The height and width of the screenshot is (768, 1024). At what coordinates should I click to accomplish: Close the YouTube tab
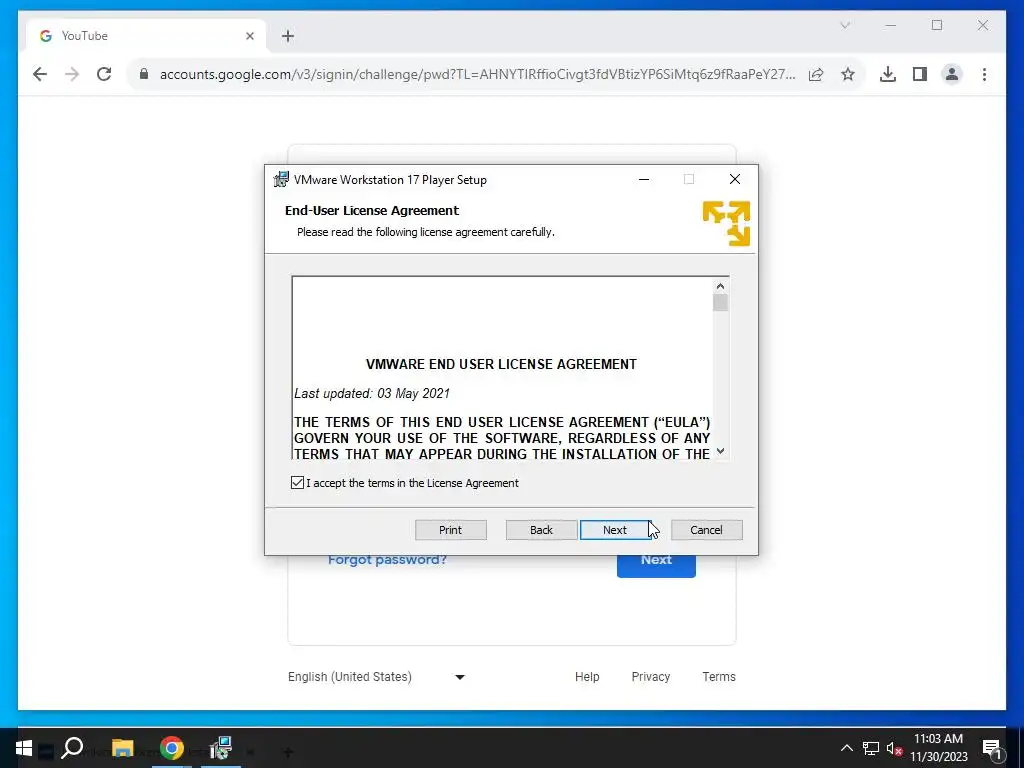click(249, 36)
